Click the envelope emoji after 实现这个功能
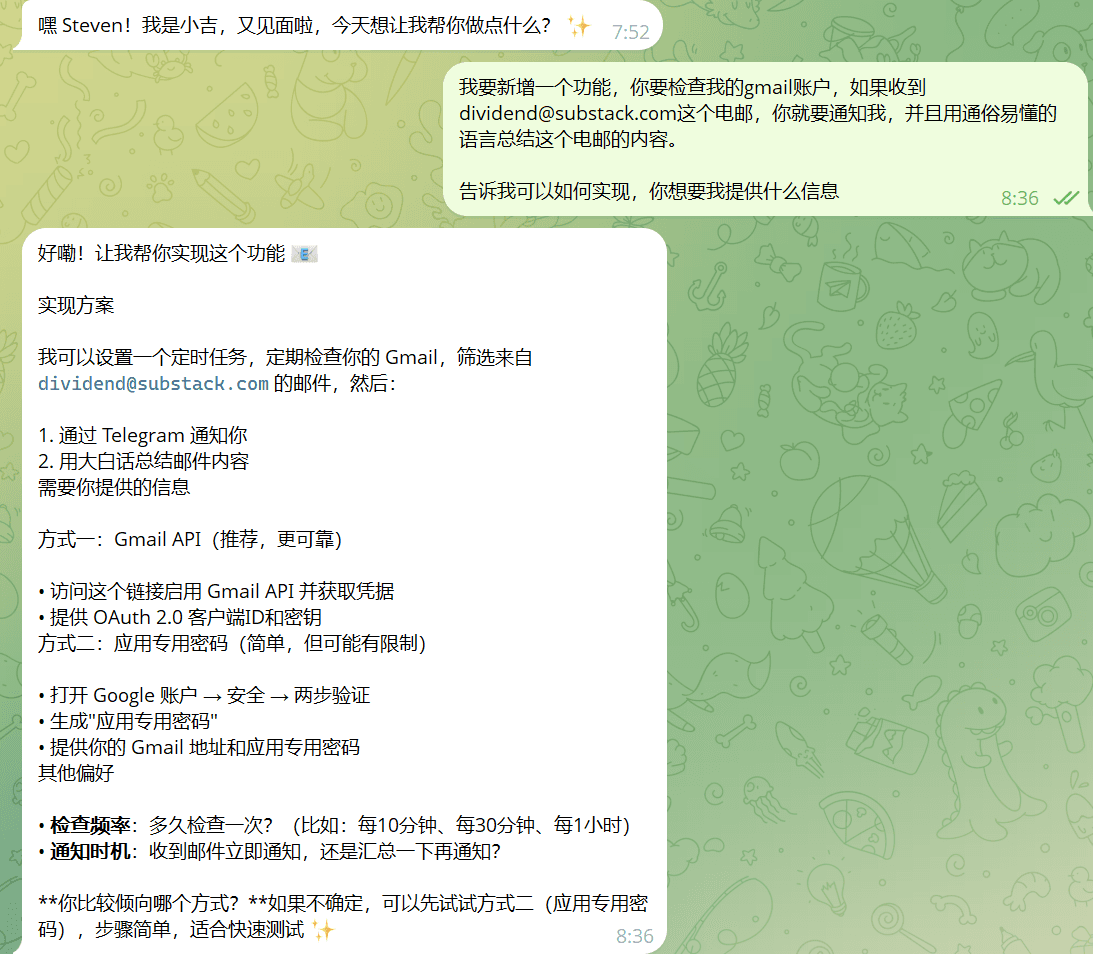 pyautogui.click(x=304, y=254)
